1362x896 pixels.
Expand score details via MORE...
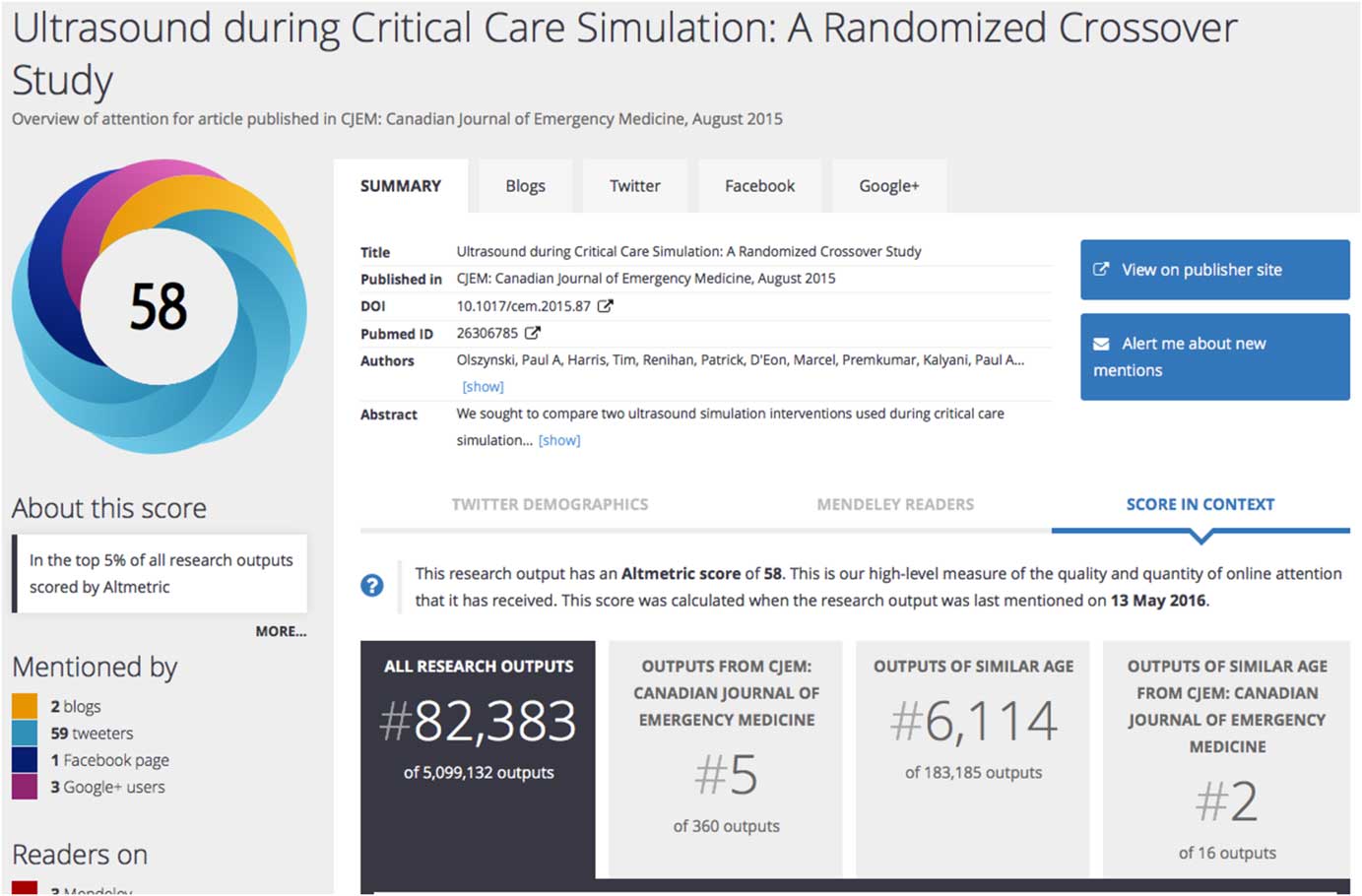click(281, 631)
